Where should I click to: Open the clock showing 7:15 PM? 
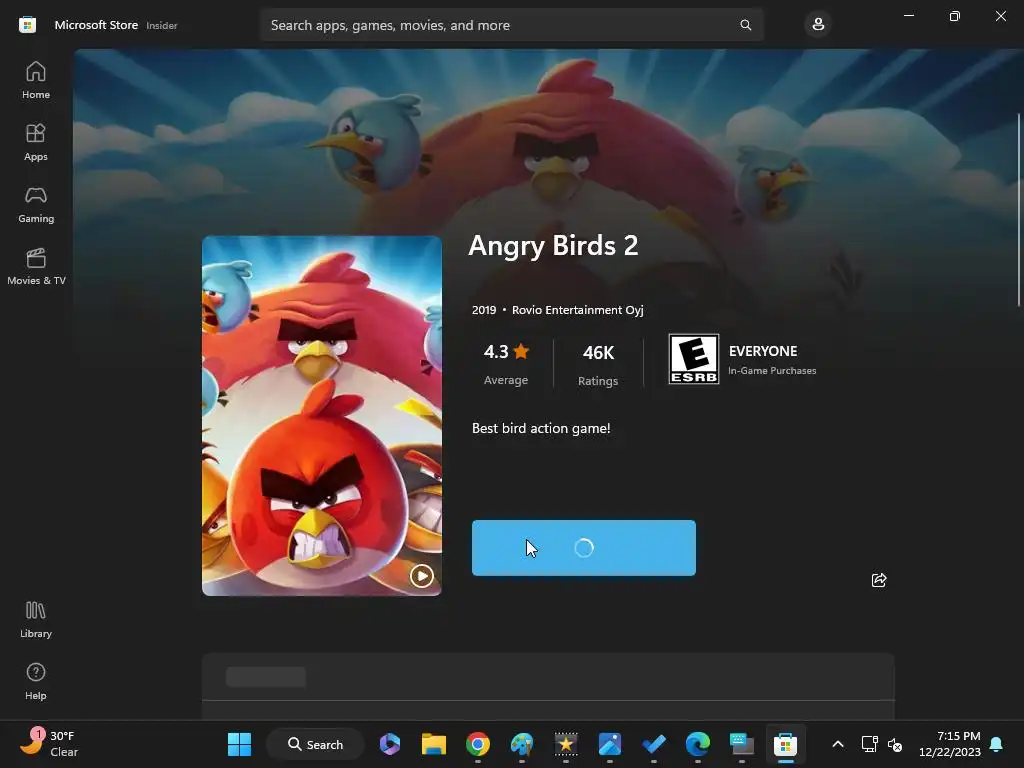950,744
